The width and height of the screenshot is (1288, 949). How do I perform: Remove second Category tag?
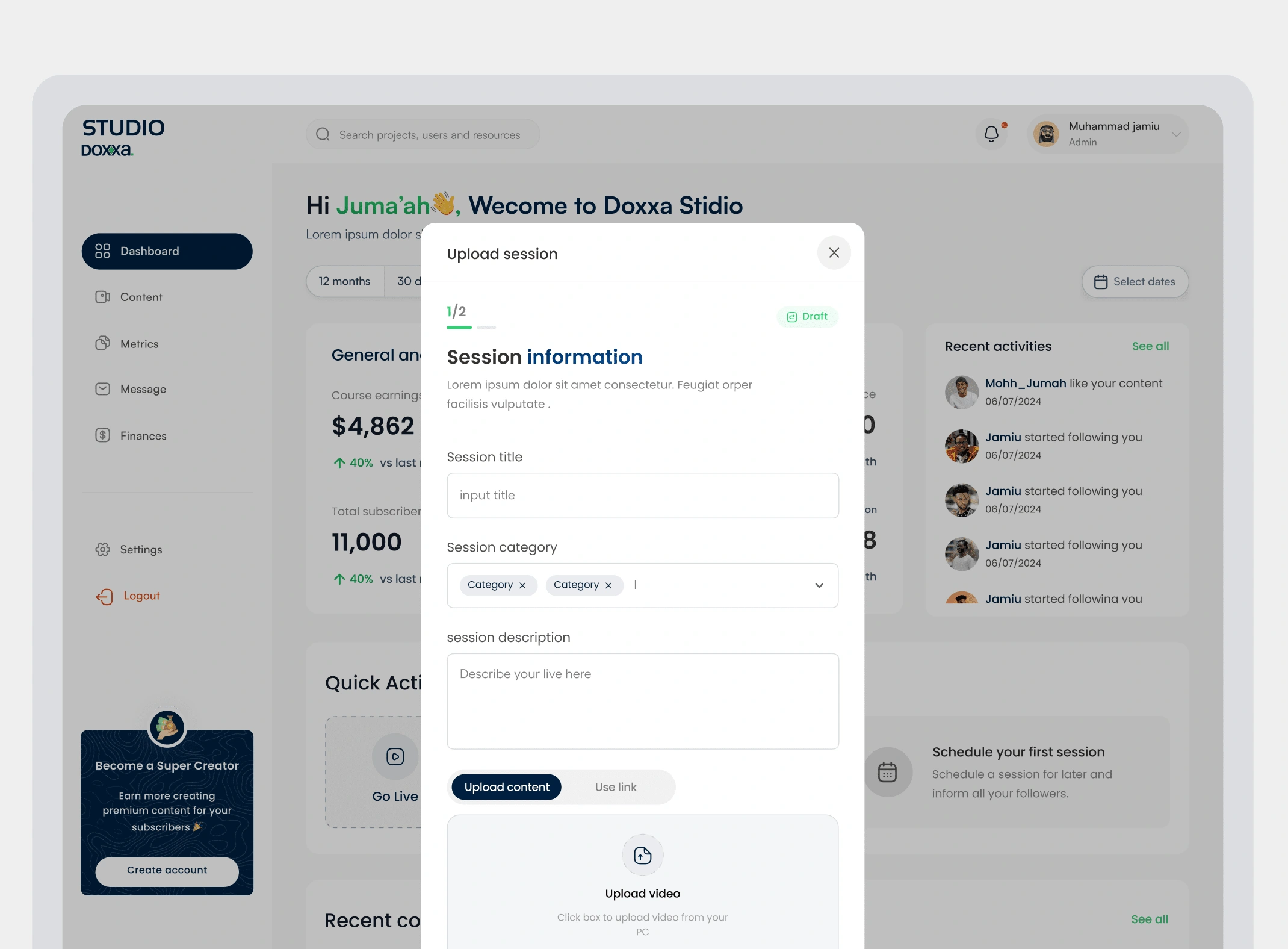coord(608,585)
